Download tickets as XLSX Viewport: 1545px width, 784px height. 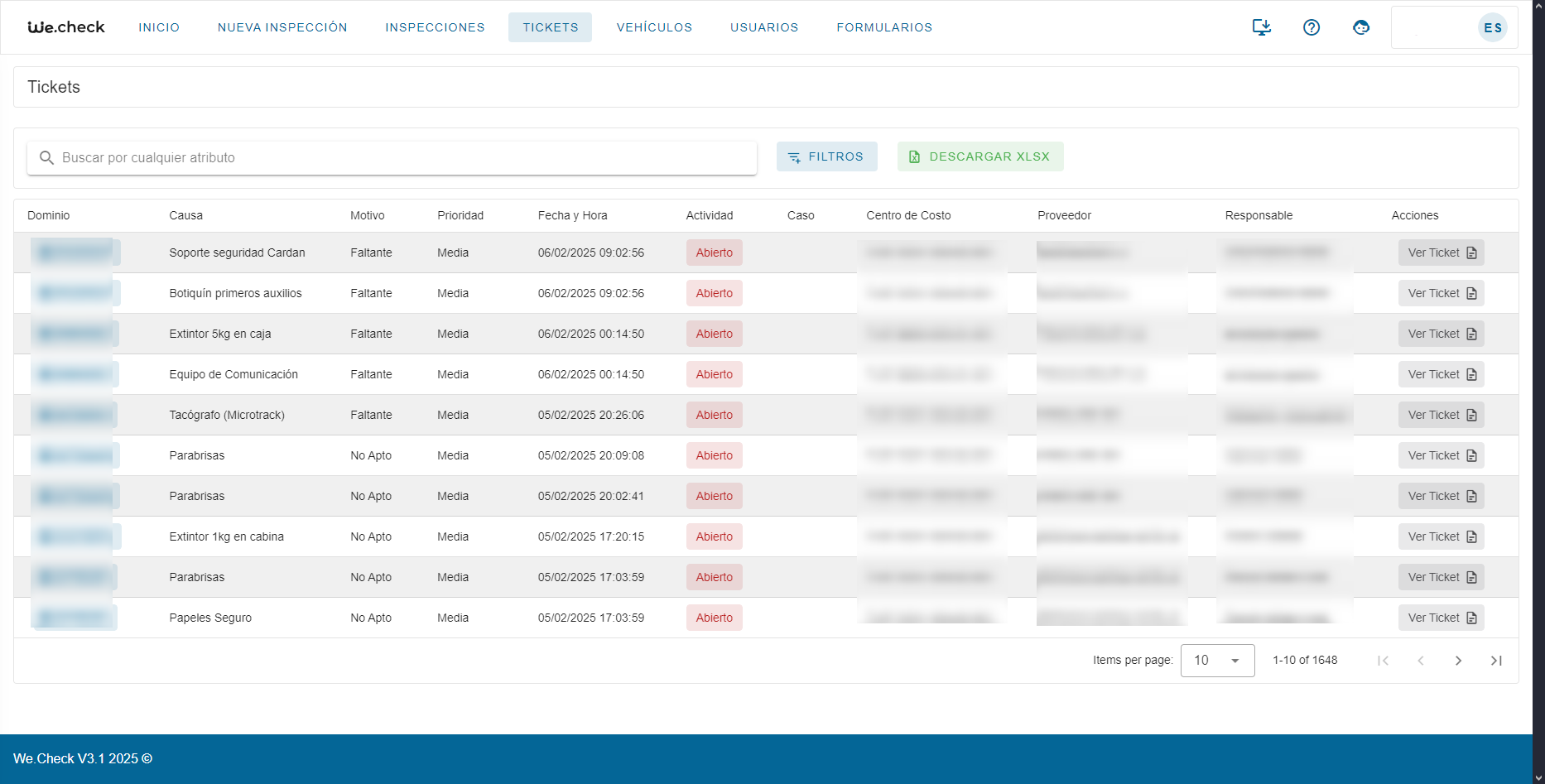pyautogui.click(x=980, y=156)
